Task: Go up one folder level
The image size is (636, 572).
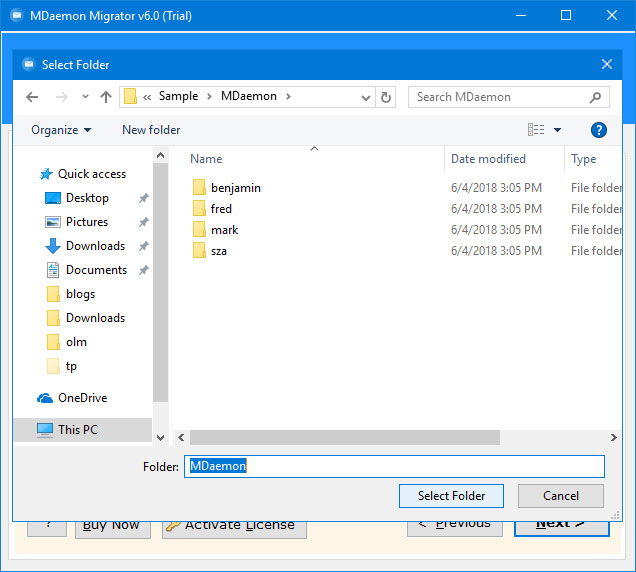Action: (106, 97)
